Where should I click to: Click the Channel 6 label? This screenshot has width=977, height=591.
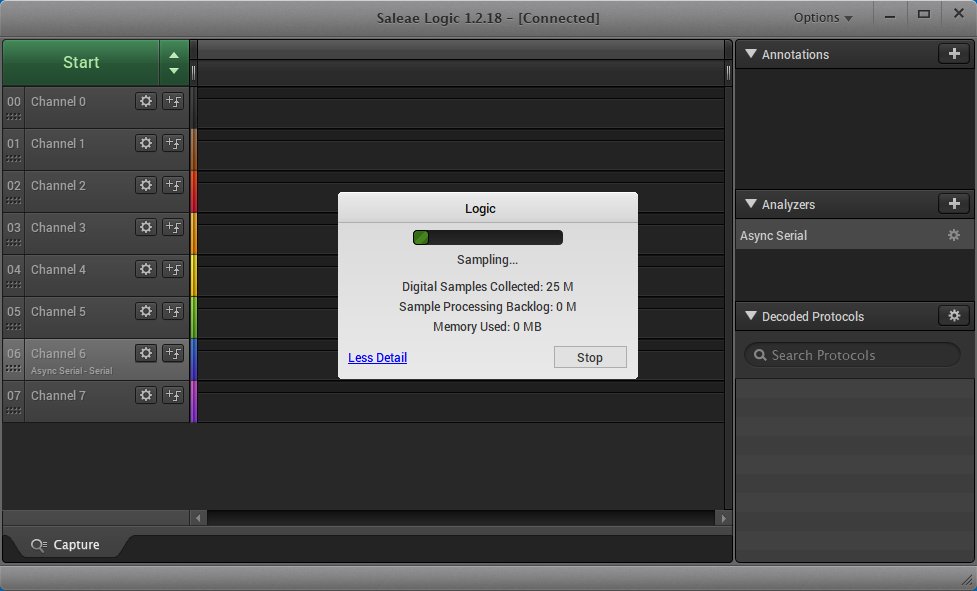click(x=59, y=353)
